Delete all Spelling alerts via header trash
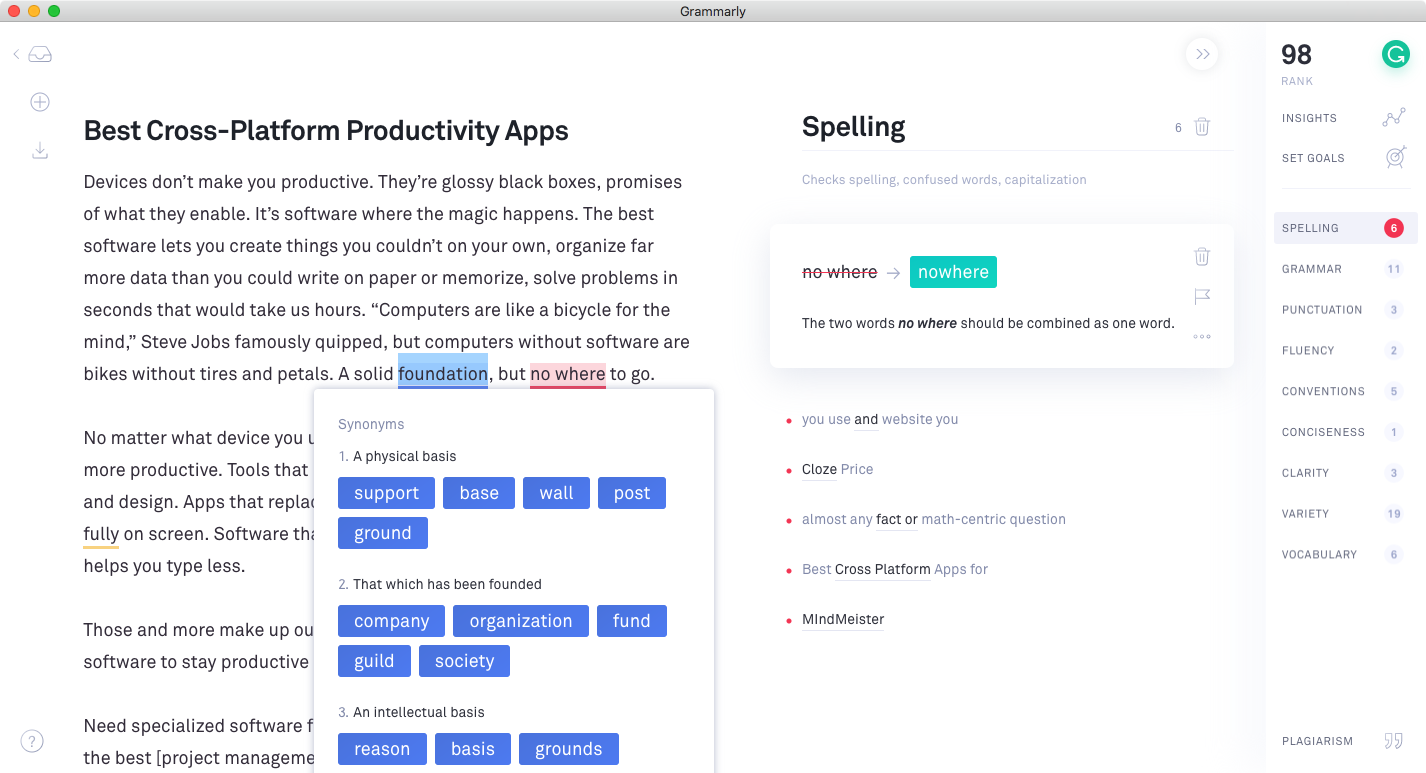Image resolution: width=1426 pixels, height=773 pixels. pos(1202,127)
